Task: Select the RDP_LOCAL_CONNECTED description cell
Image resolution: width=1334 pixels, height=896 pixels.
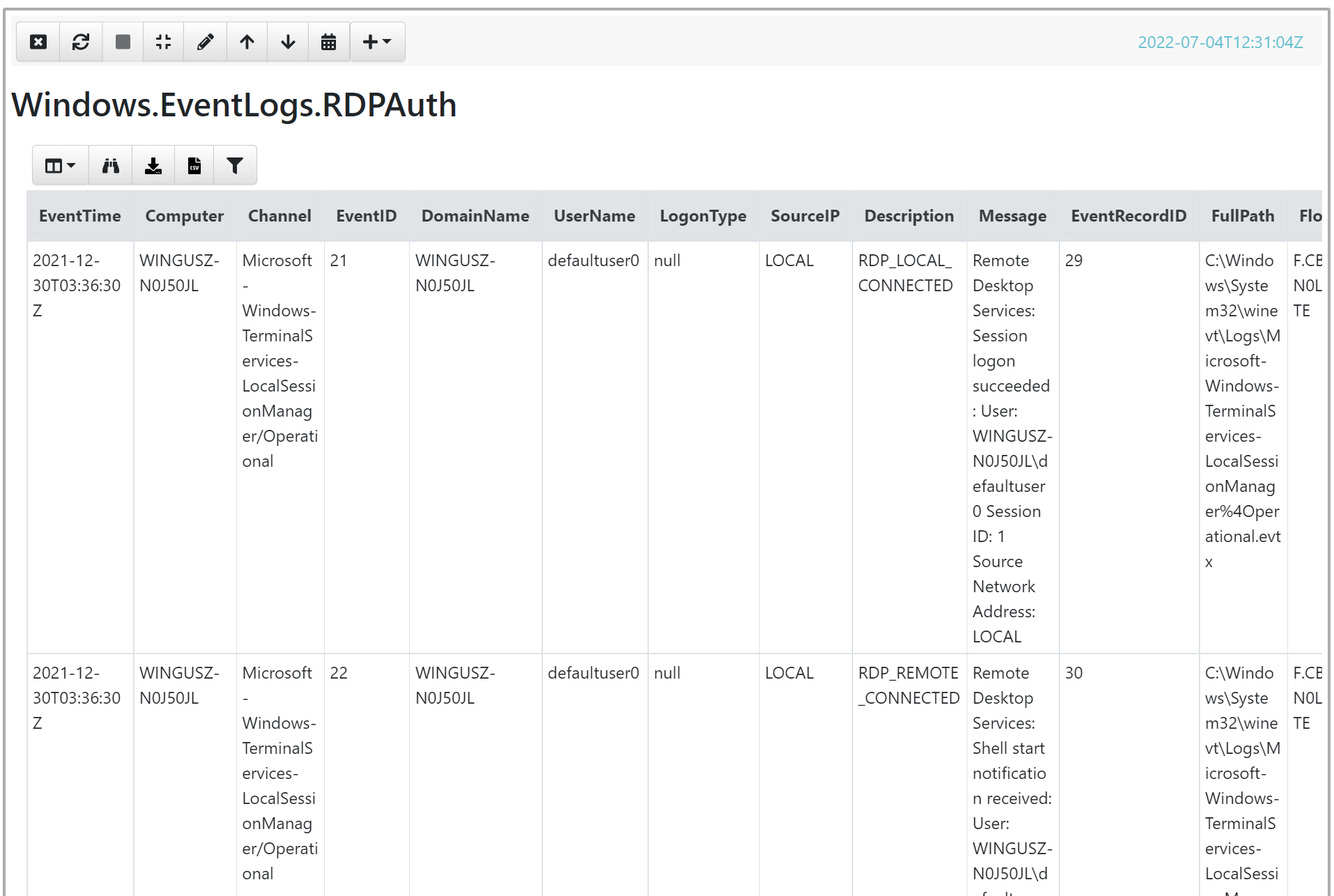Action: pos(909,447)
